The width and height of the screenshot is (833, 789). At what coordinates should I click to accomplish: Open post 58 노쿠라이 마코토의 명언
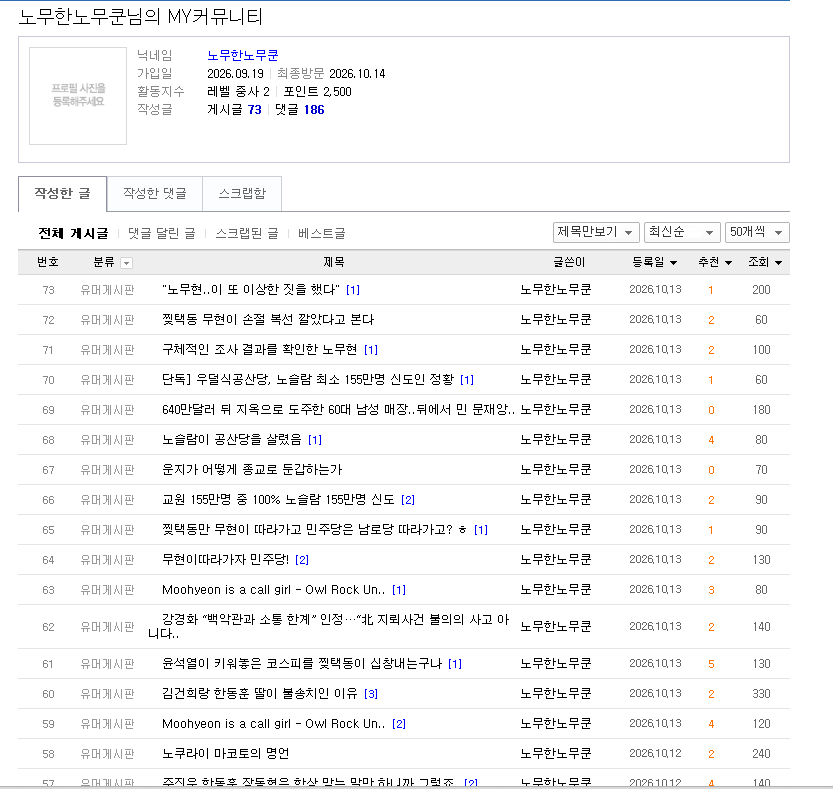coord(226,753)
